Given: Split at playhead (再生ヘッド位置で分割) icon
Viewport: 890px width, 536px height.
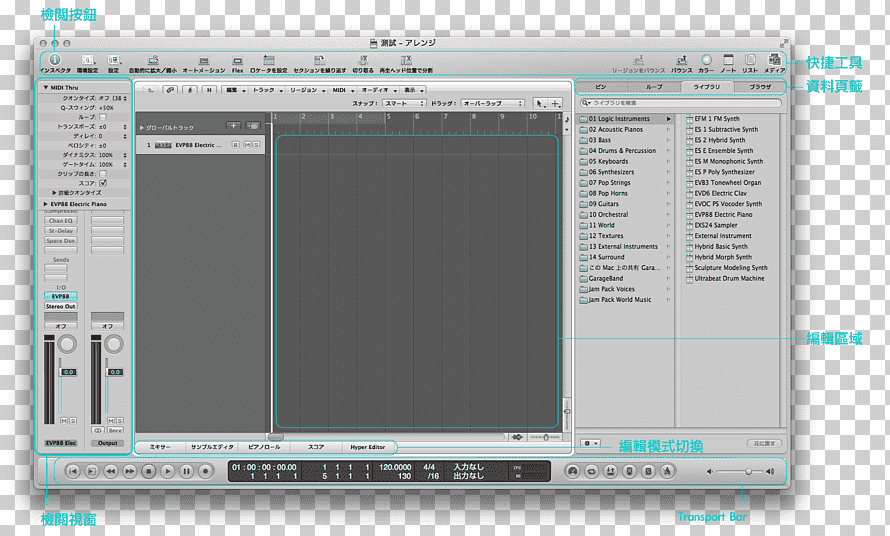Looking at the screenshot, I should [x=406, y=60].
